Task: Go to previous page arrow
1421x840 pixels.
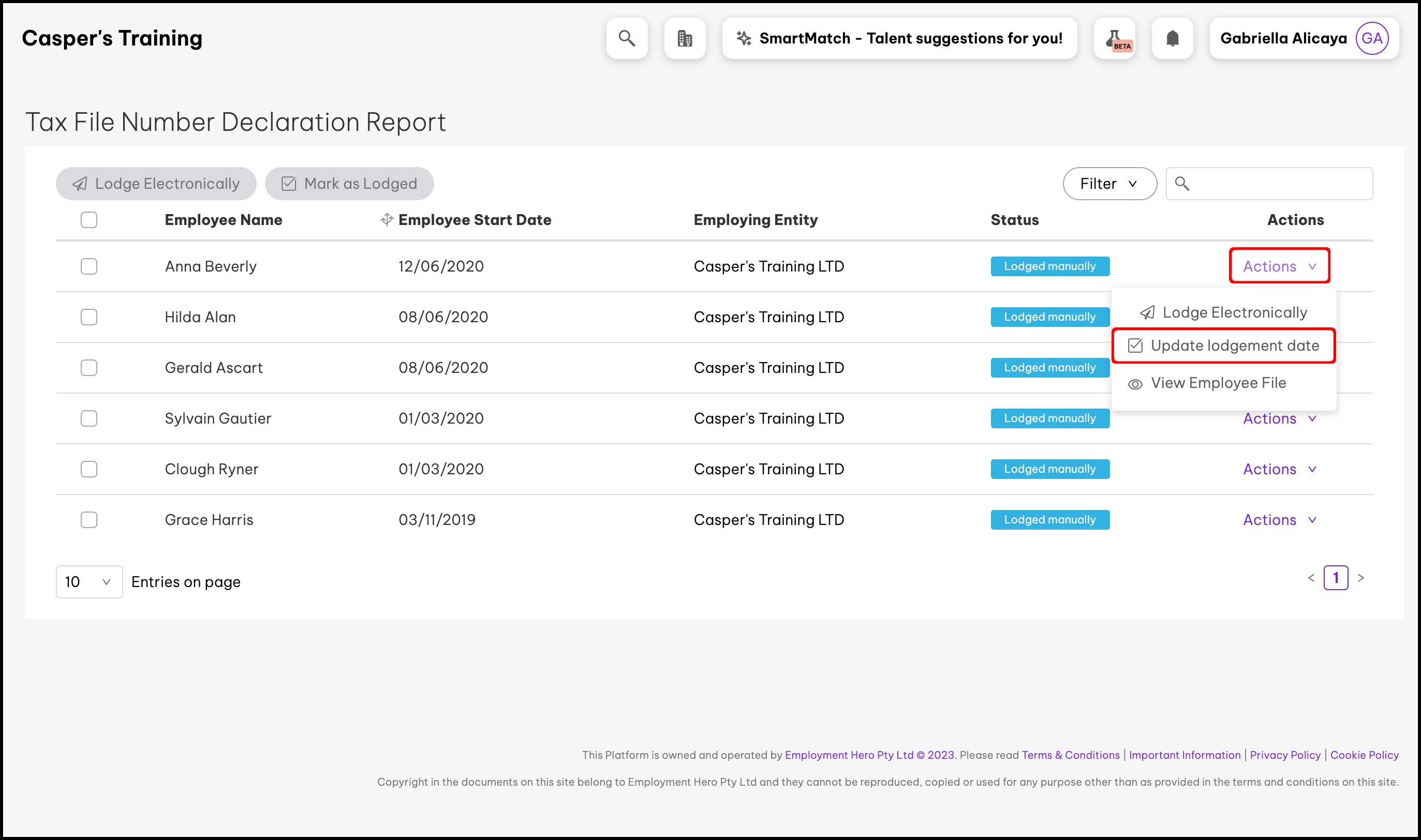Action: coord(1311,578)
